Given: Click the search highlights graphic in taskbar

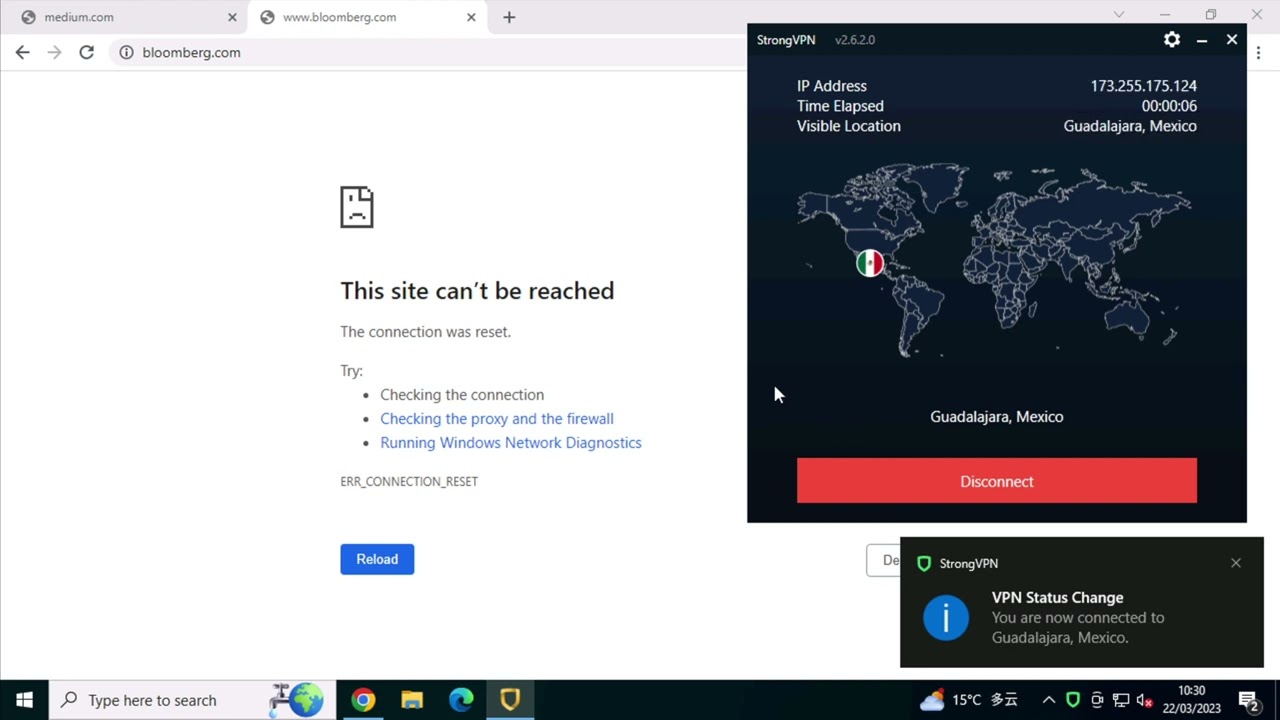Looking at the screenshot, I should (297, 700).
